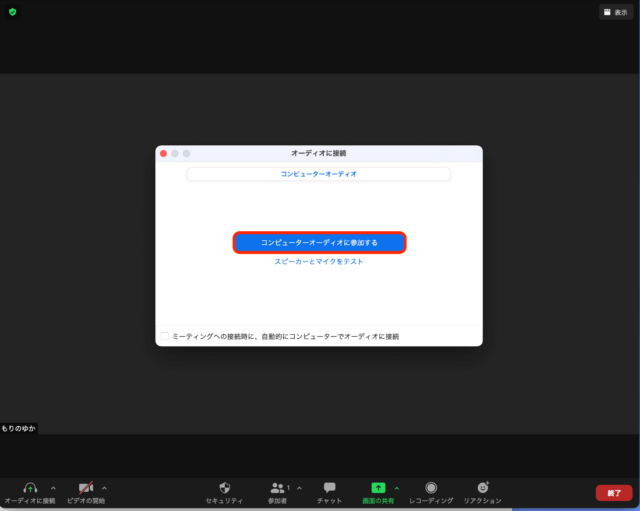Click the red 終了 end button
Image resolution: width=640 pixels, height=511 pixels.
(x=614, y=493)
